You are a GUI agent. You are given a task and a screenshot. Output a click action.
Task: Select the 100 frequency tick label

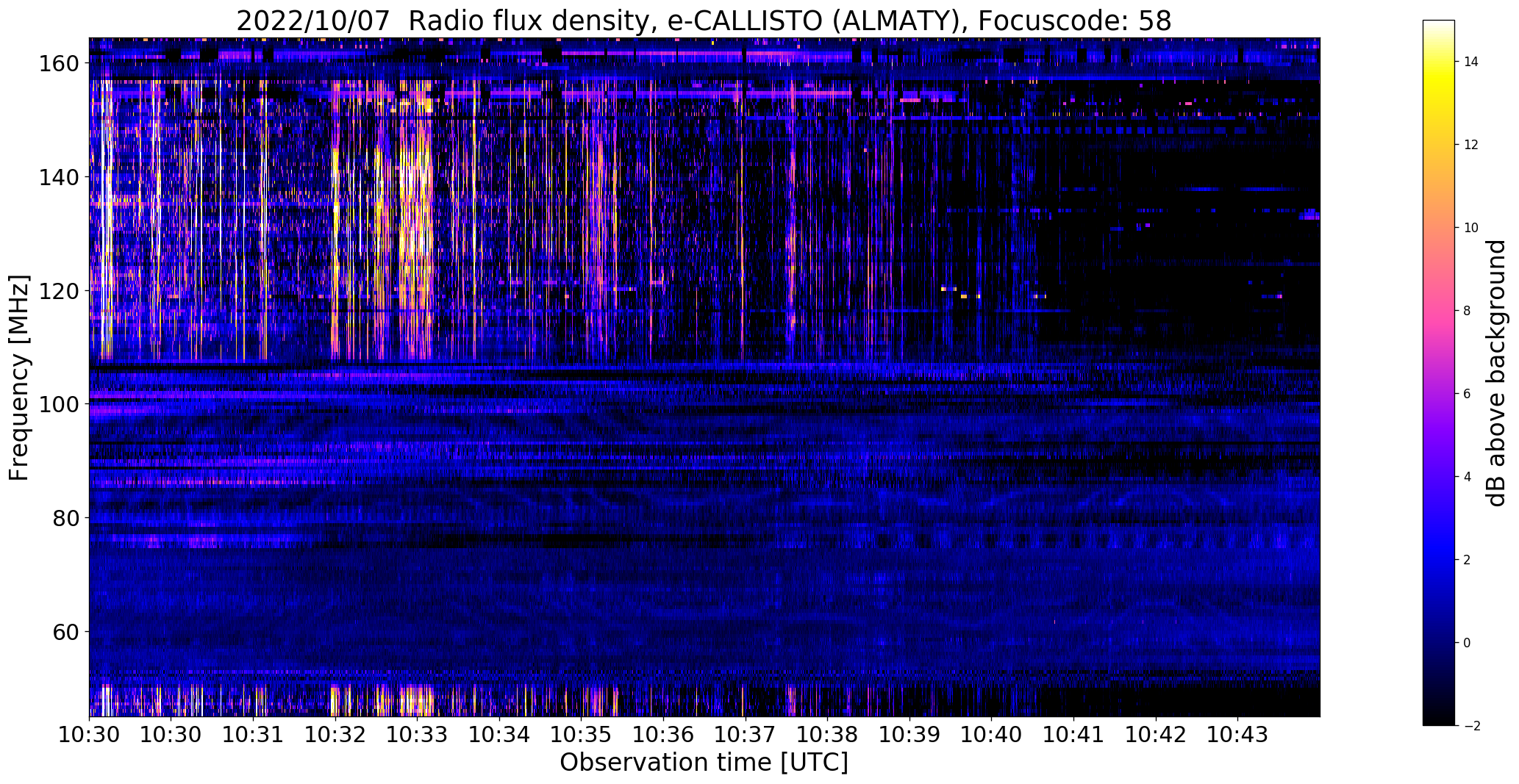(x=57, y=404)
